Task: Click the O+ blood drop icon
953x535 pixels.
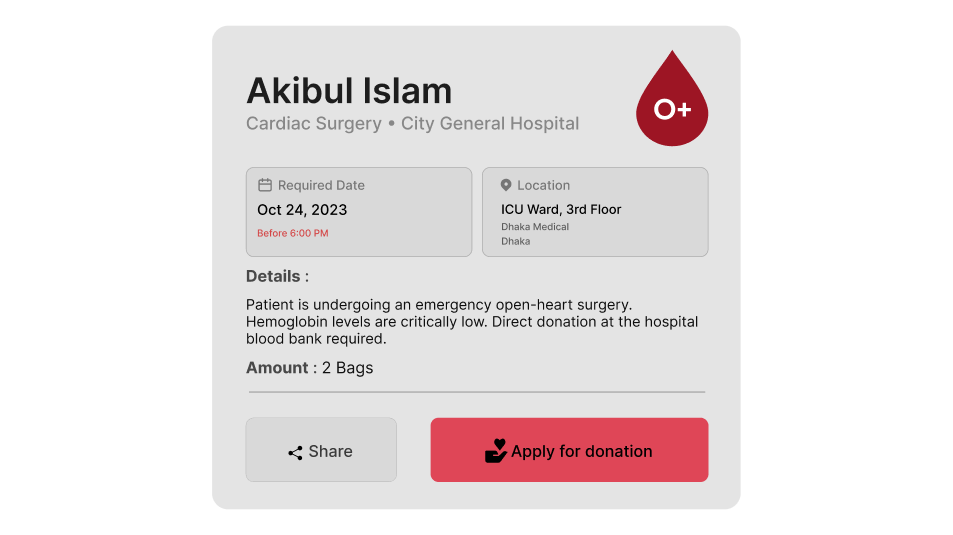Action: point(672,102)
